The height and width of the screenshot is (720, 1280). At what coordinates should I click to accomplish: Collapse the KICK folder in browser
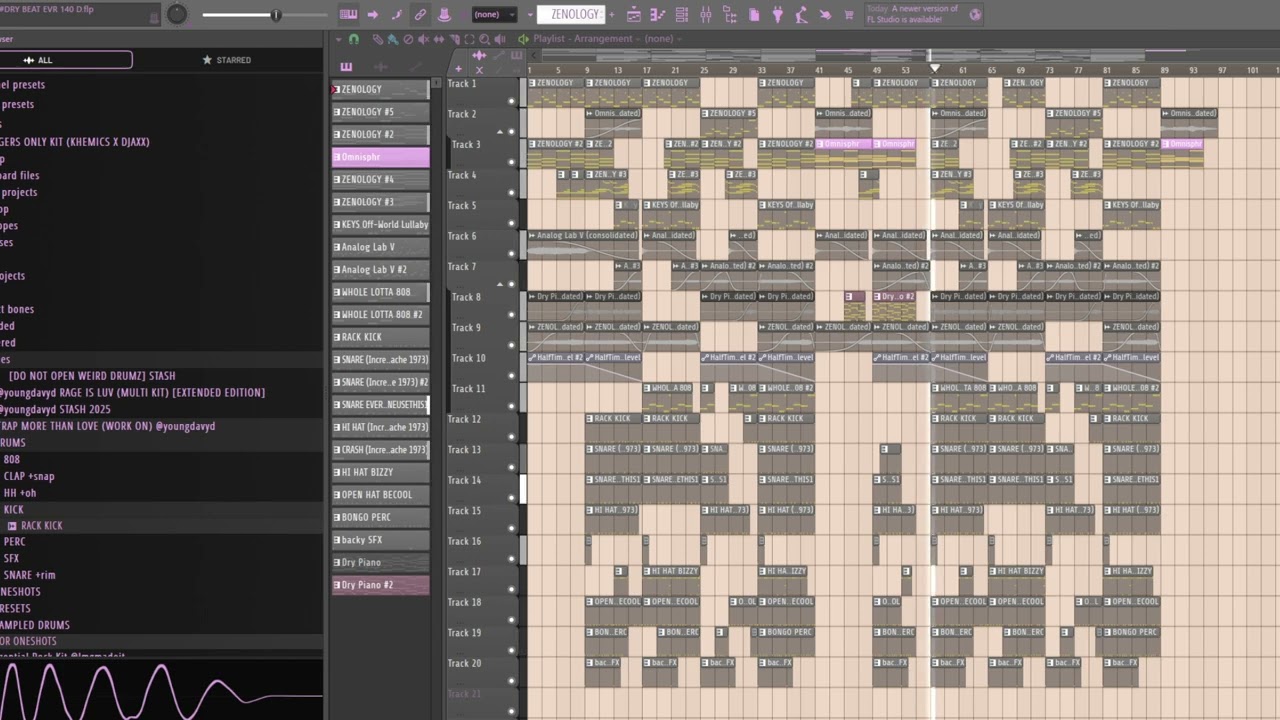click(x=13, y=509)
